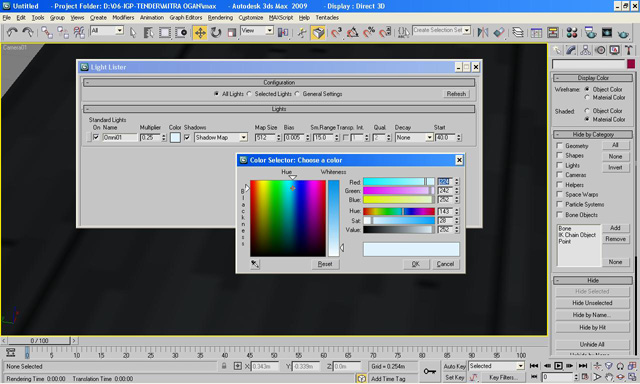
Task: Click the Mirror tool icon
Action: click(483, 32)
